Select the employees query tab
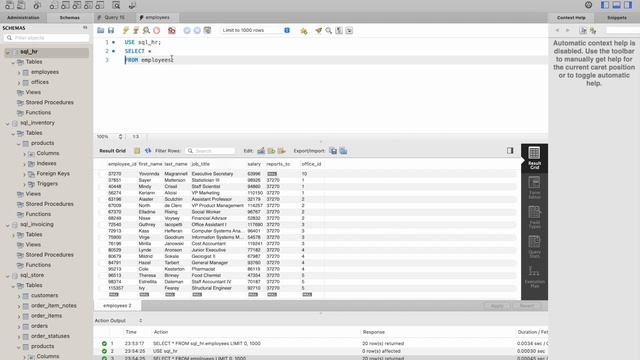This screenshot has width=640, height=360. coord(157,18)
